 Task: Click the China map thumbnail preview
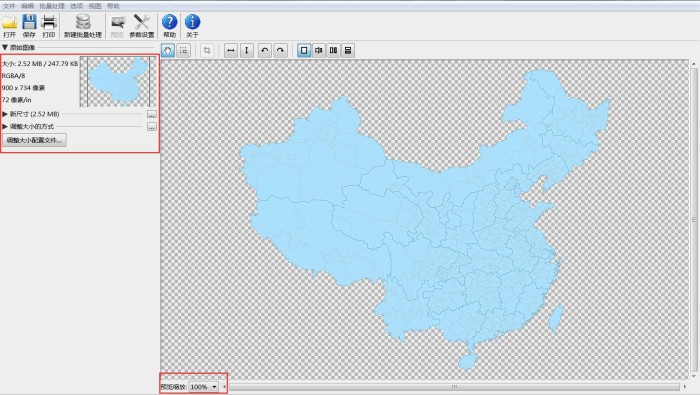tap(118, 82)
